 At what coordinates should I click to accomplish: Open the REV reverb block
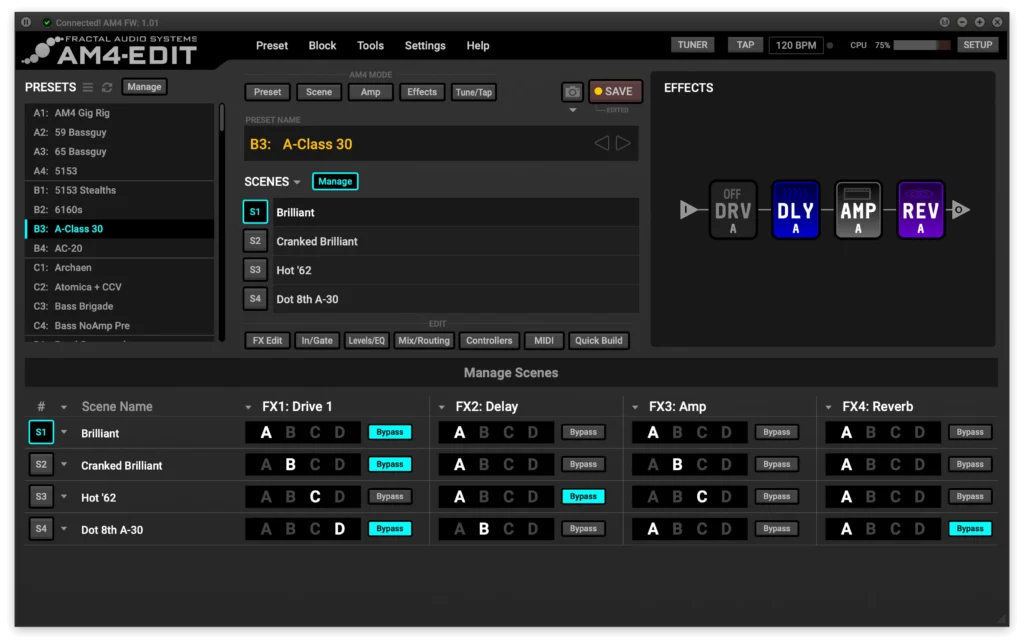[x=920, y=210]
